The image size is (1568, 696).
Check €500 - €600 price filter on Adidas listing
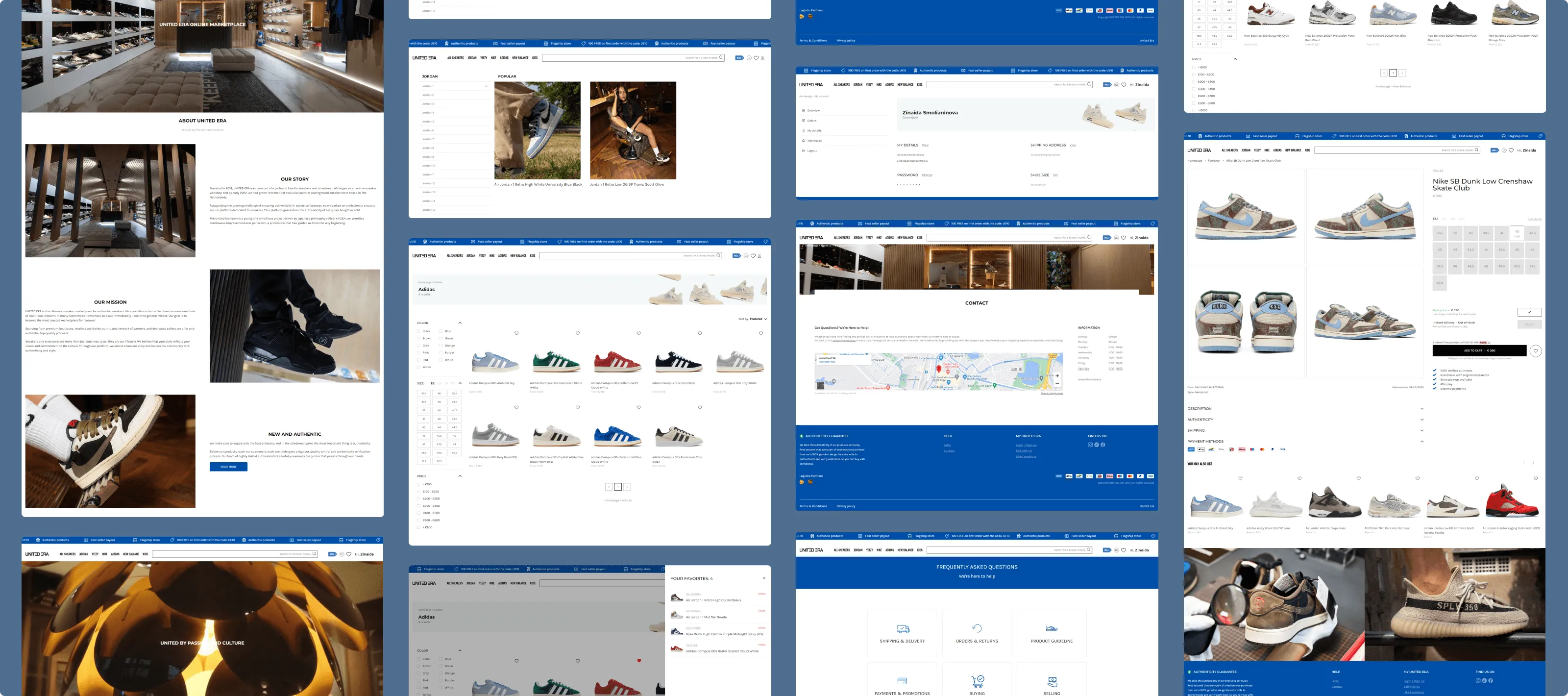point(419,521)
